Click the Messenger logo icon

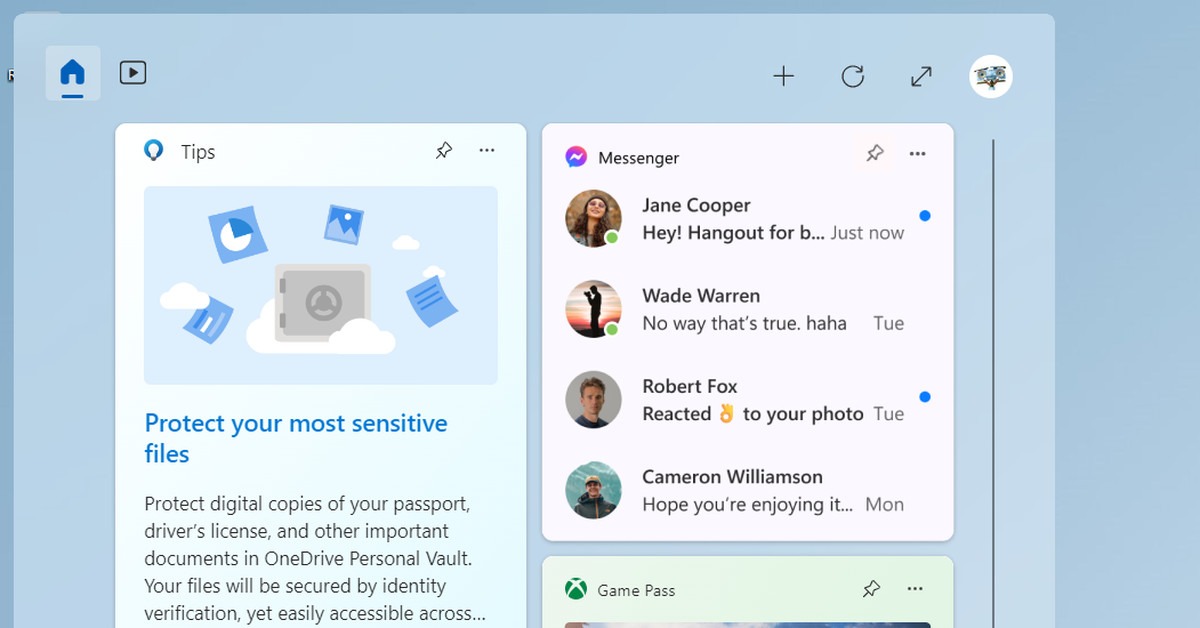(x=576, y=157)
